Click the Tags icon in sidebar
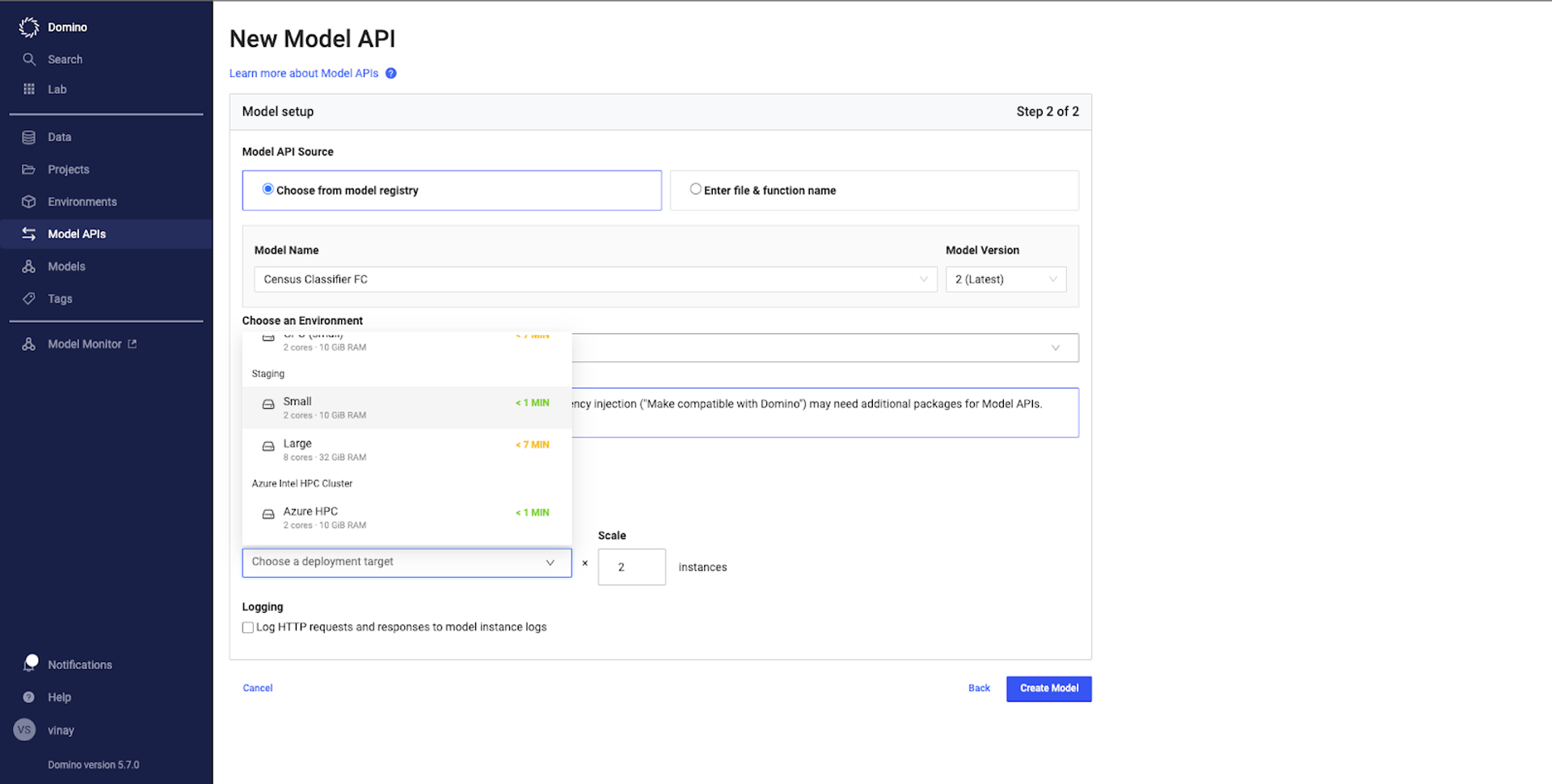The width and height of the screenshot is (1552, 784). 29,299
